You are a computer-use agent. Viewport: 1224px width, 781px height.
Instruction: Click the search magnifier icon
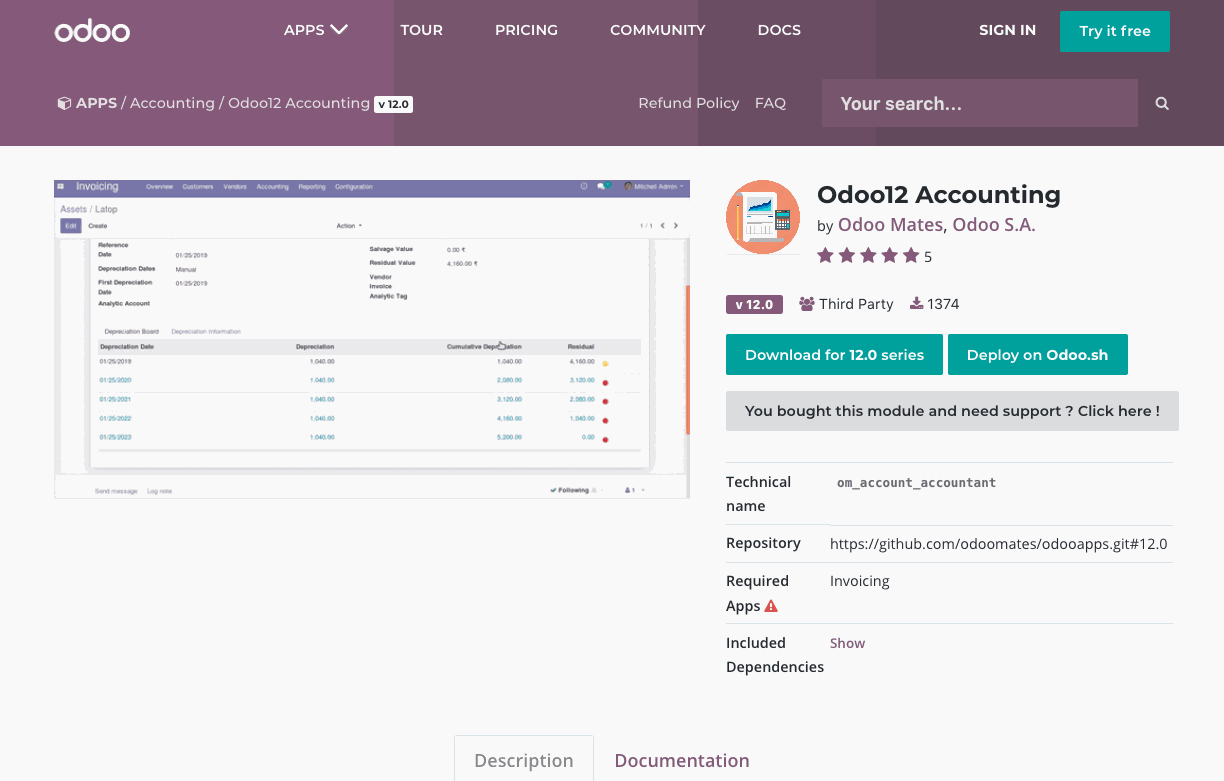(1162, 103)
